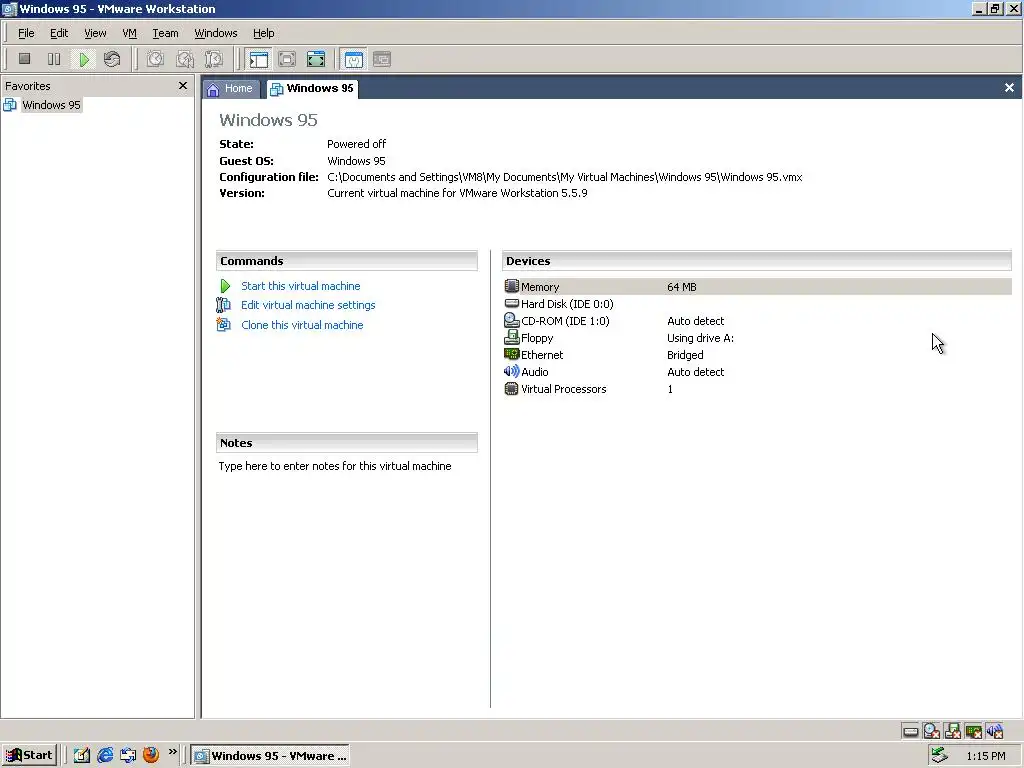Viewport: 1024px width, 768px height.
Task: Close the current VM tab with X
Action: (1009, 88)
